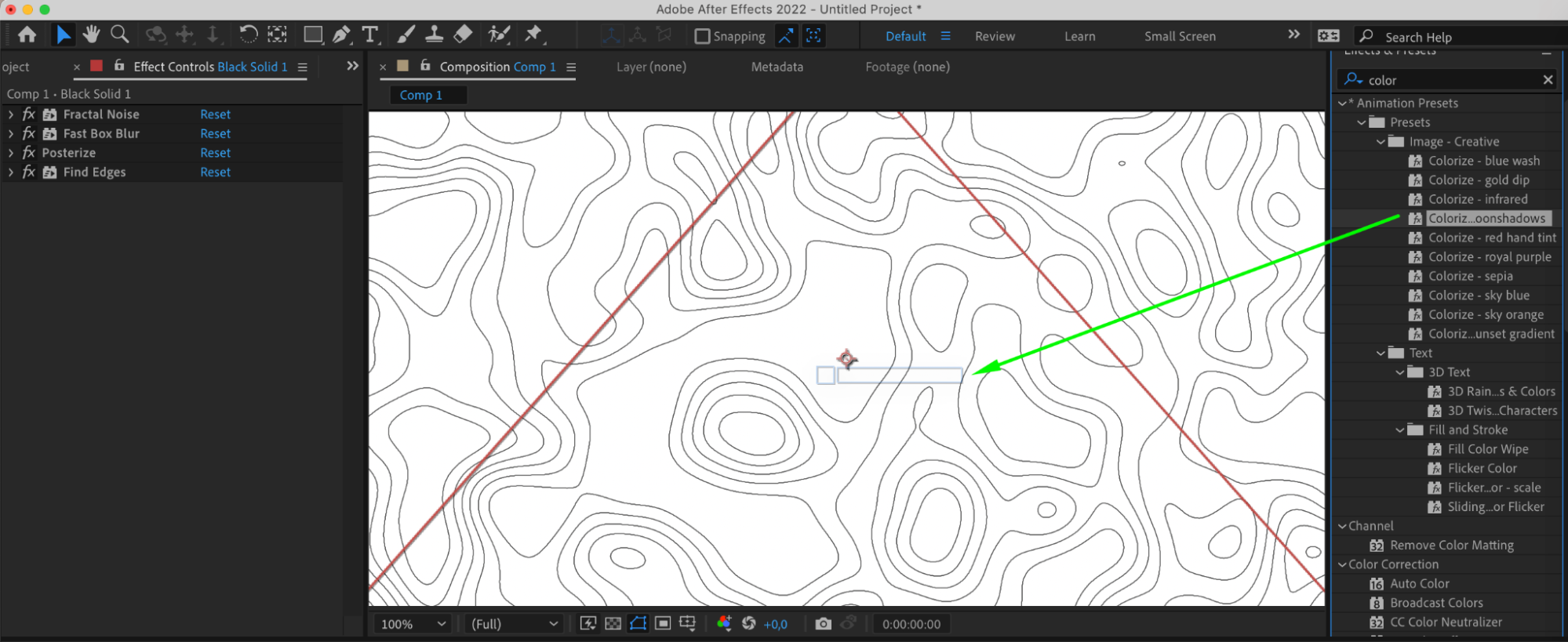Select the Pan Behind anchor point tool
The width and height of the screenshot is (1568, 642).
click(277, 34)
